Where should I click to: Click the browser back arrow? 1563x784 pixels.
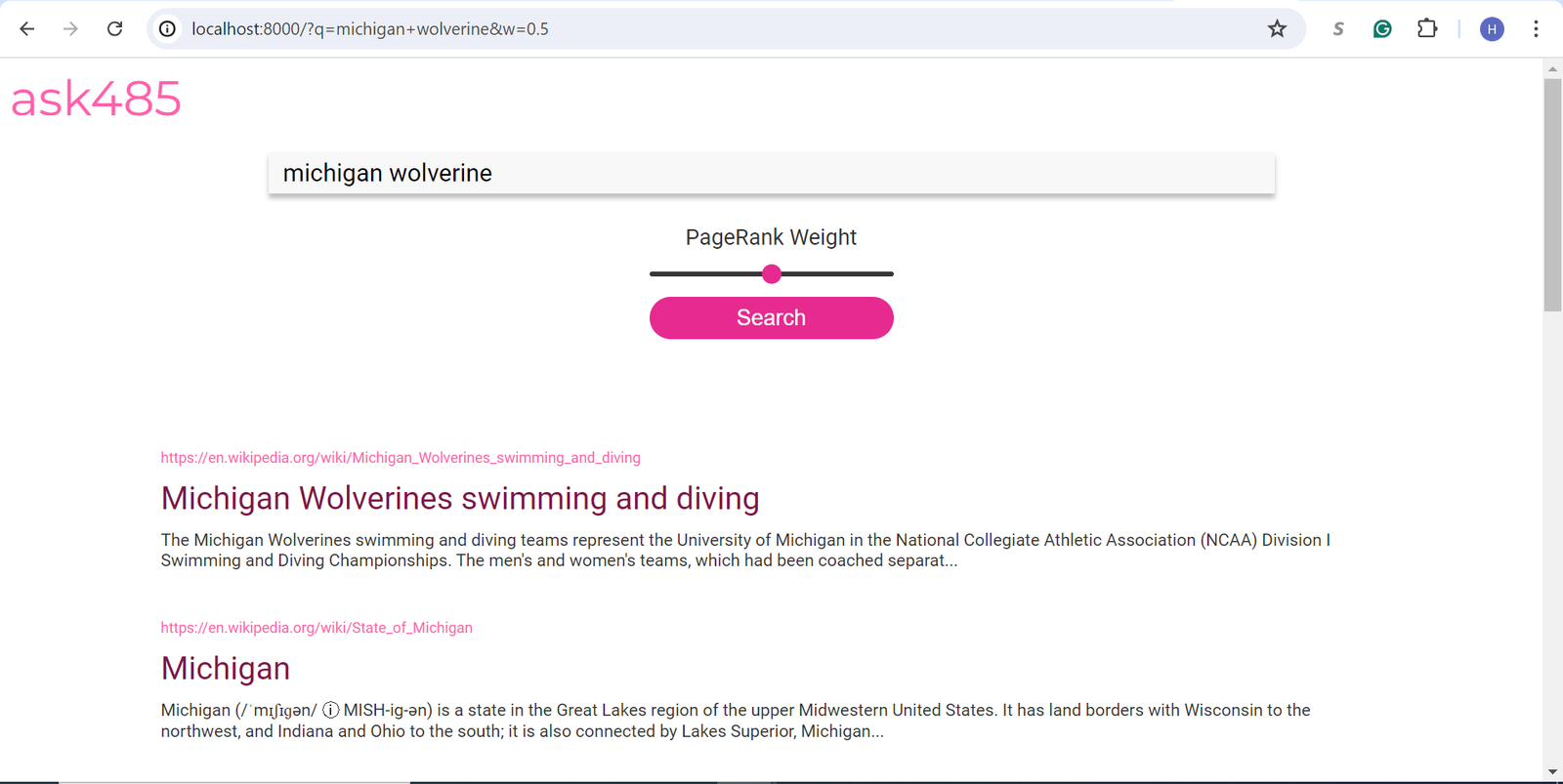click(27, 29)
